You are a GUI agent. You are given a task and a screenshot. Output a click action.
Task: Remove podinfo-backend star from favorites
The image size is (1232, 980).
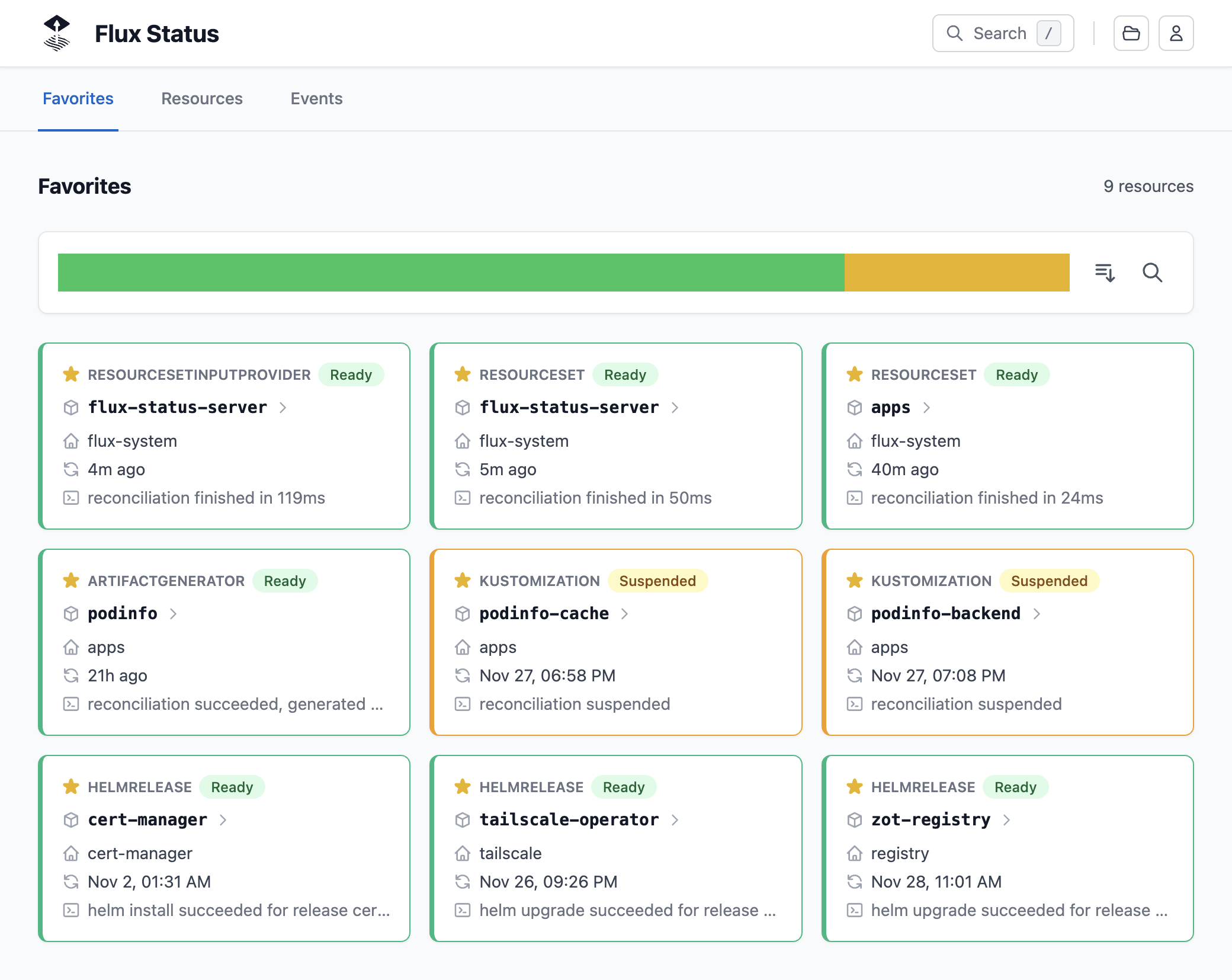click(854, 581)
